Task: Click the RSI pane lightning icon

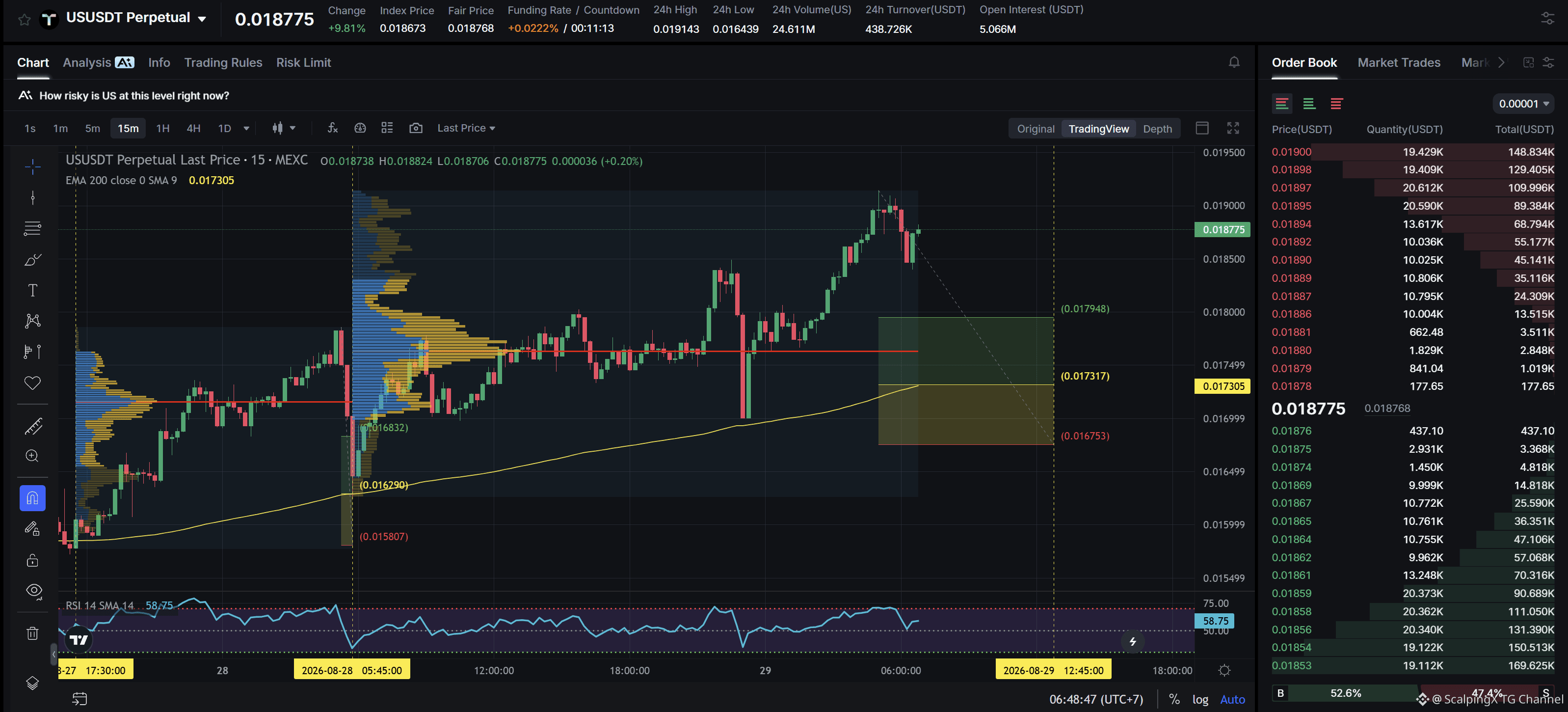Action: click(1133, 641)
